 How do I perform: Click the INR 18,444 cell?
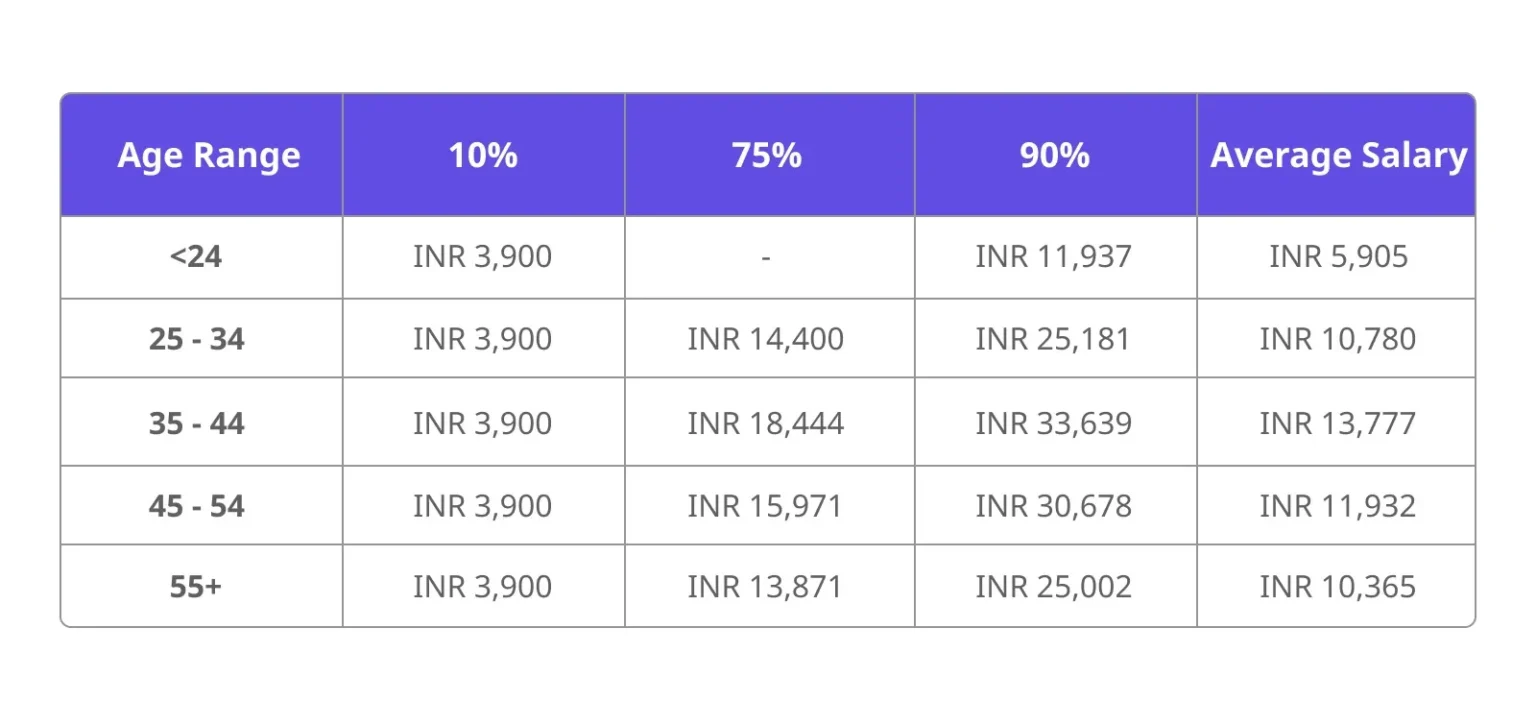pyautogui.click(x=766, y=423)
